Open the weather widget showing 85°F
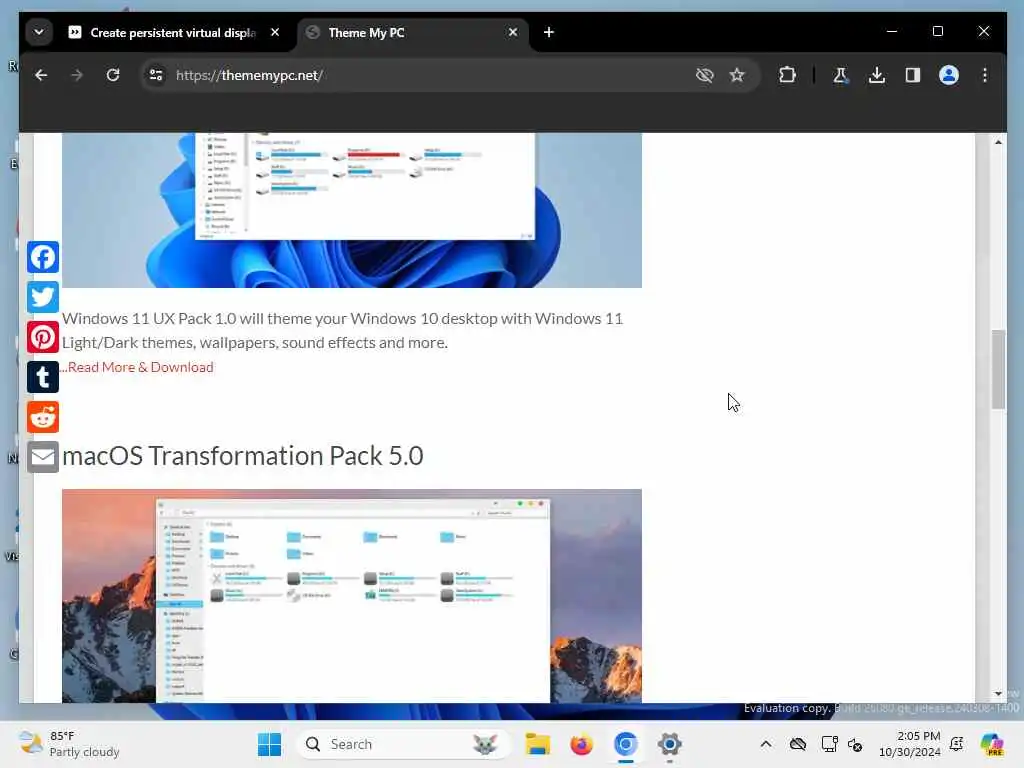This screenshot has width=1024, height=768. (69, 744)
